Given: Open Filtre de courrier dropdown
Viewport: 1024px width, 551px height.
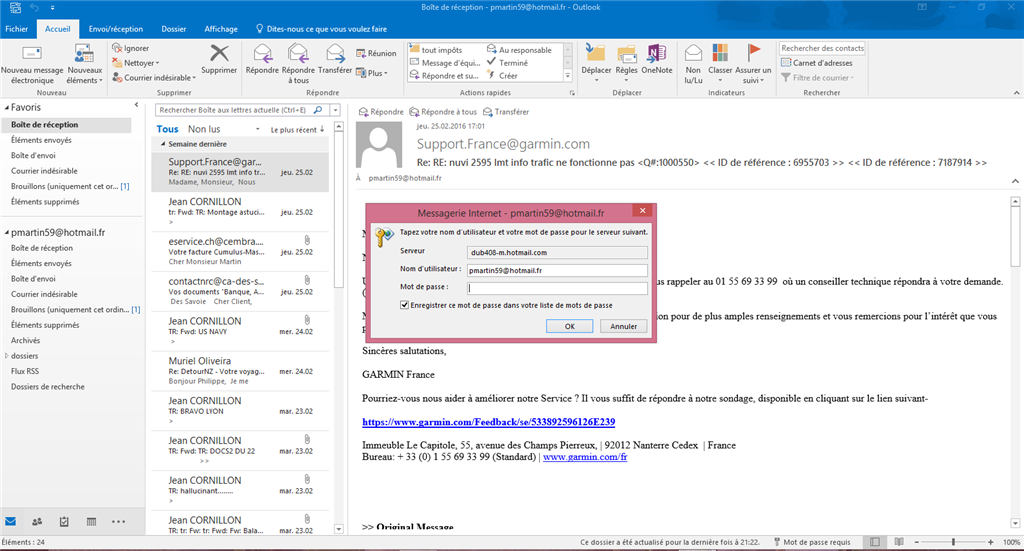Looking at the screenshot, I should pyautogui.click(x=818, y=78).
